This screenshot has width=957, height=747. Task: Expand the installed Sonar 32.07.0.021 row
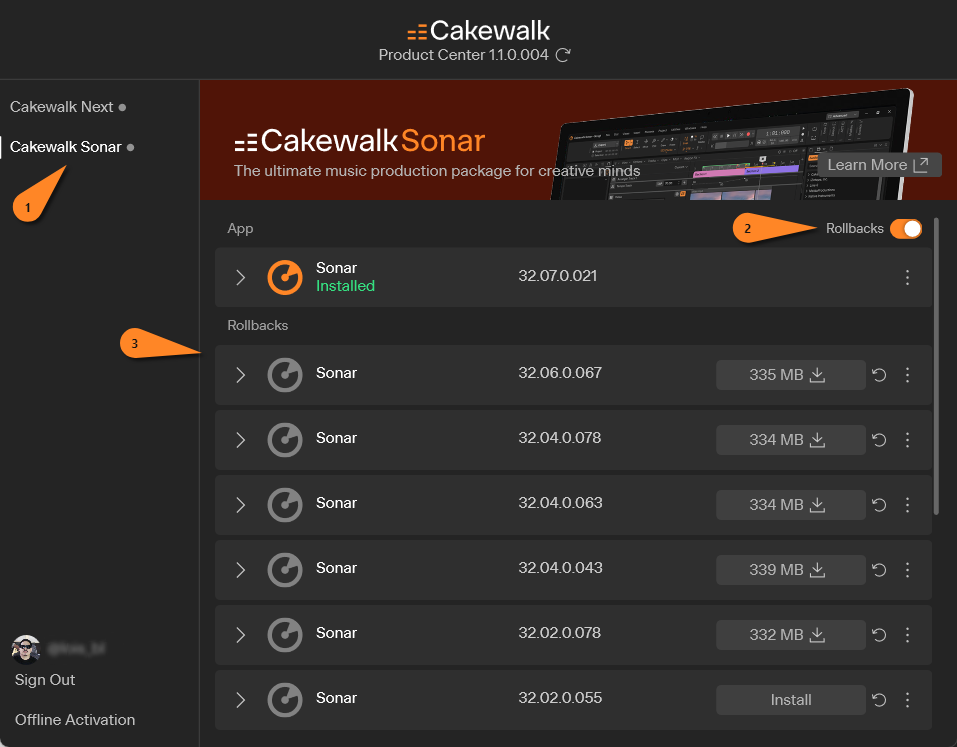240,278
